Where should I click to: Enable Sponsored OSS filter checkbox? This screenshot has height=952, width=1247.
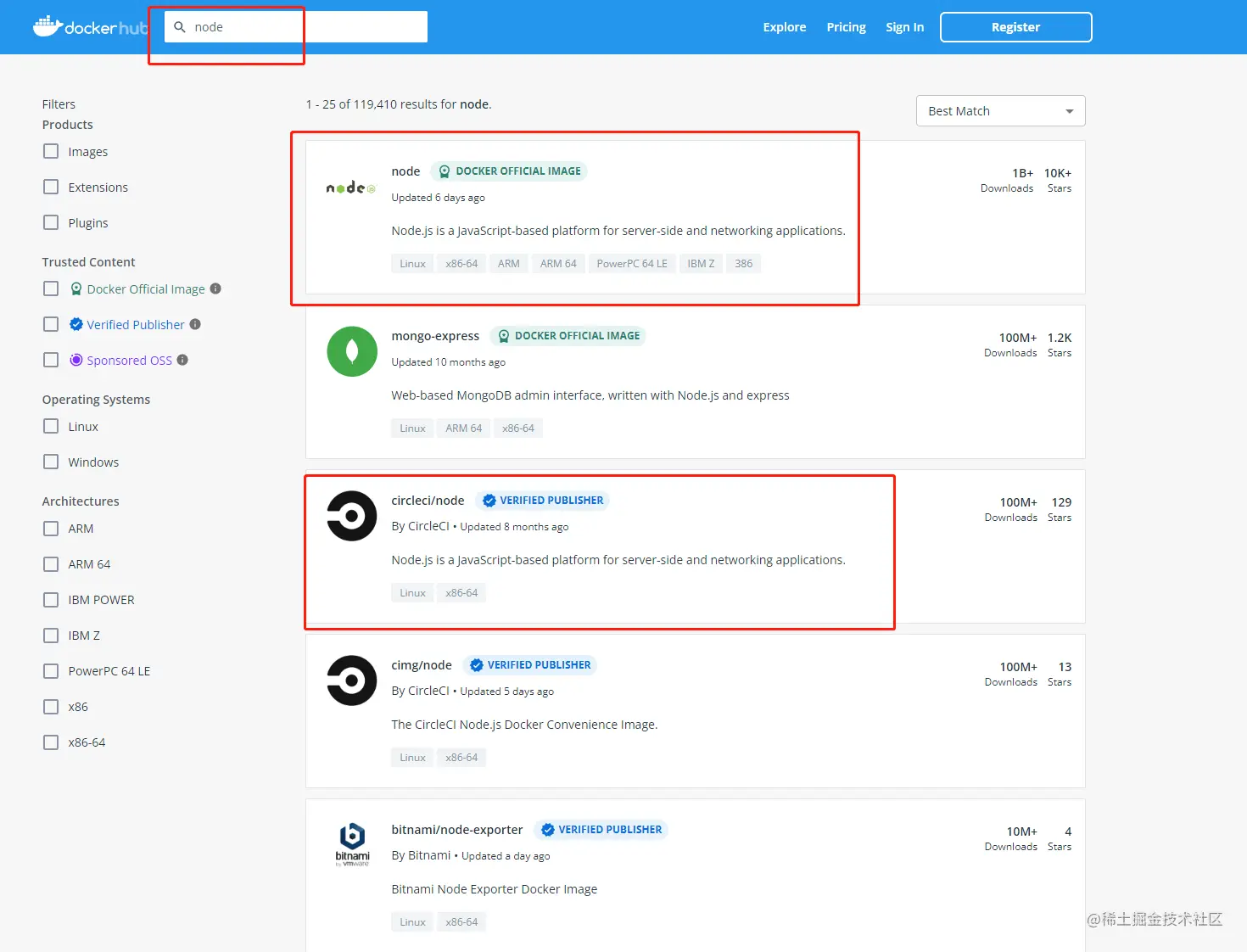tap(51, 360)
